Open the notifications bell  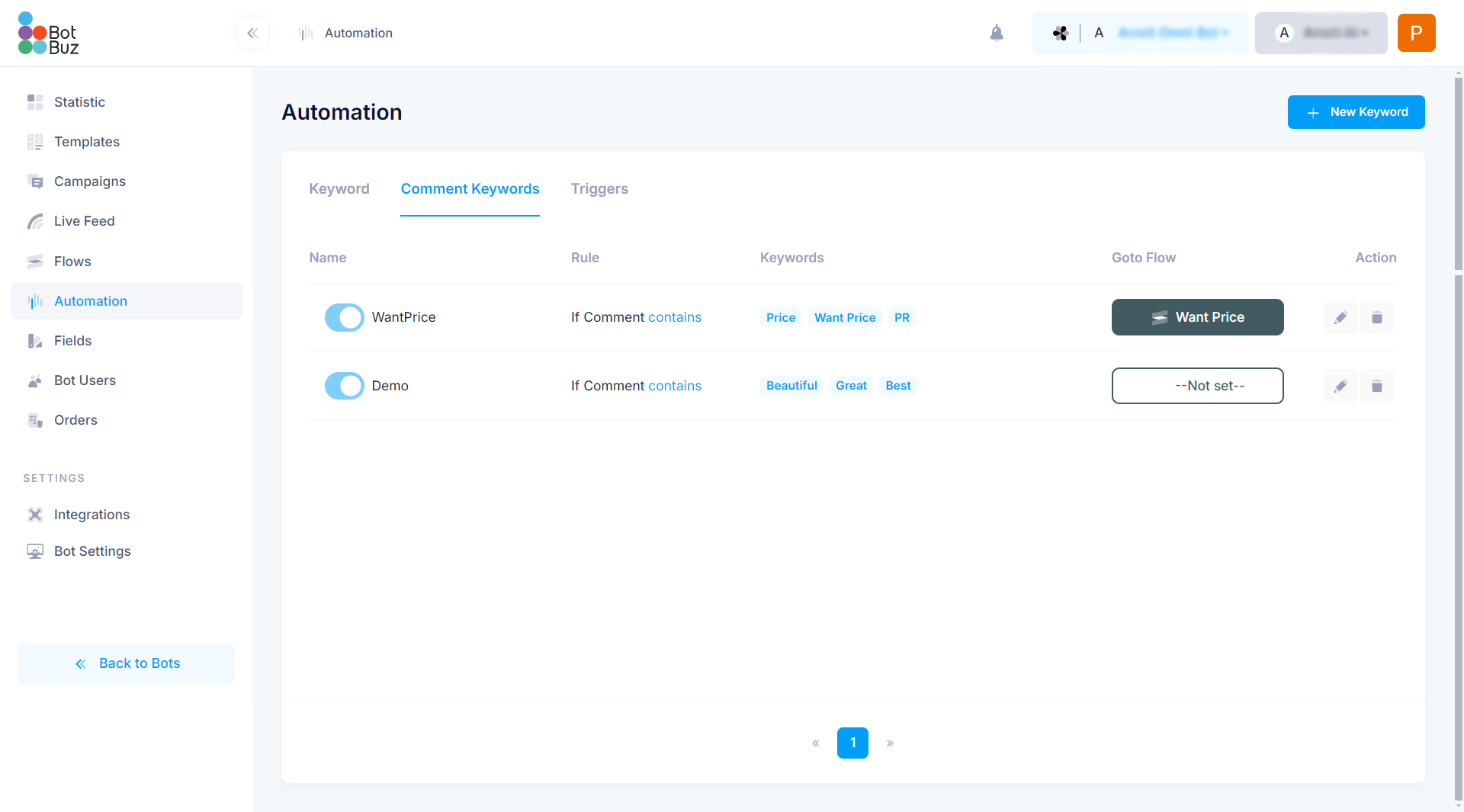click(x=997, y=33)
